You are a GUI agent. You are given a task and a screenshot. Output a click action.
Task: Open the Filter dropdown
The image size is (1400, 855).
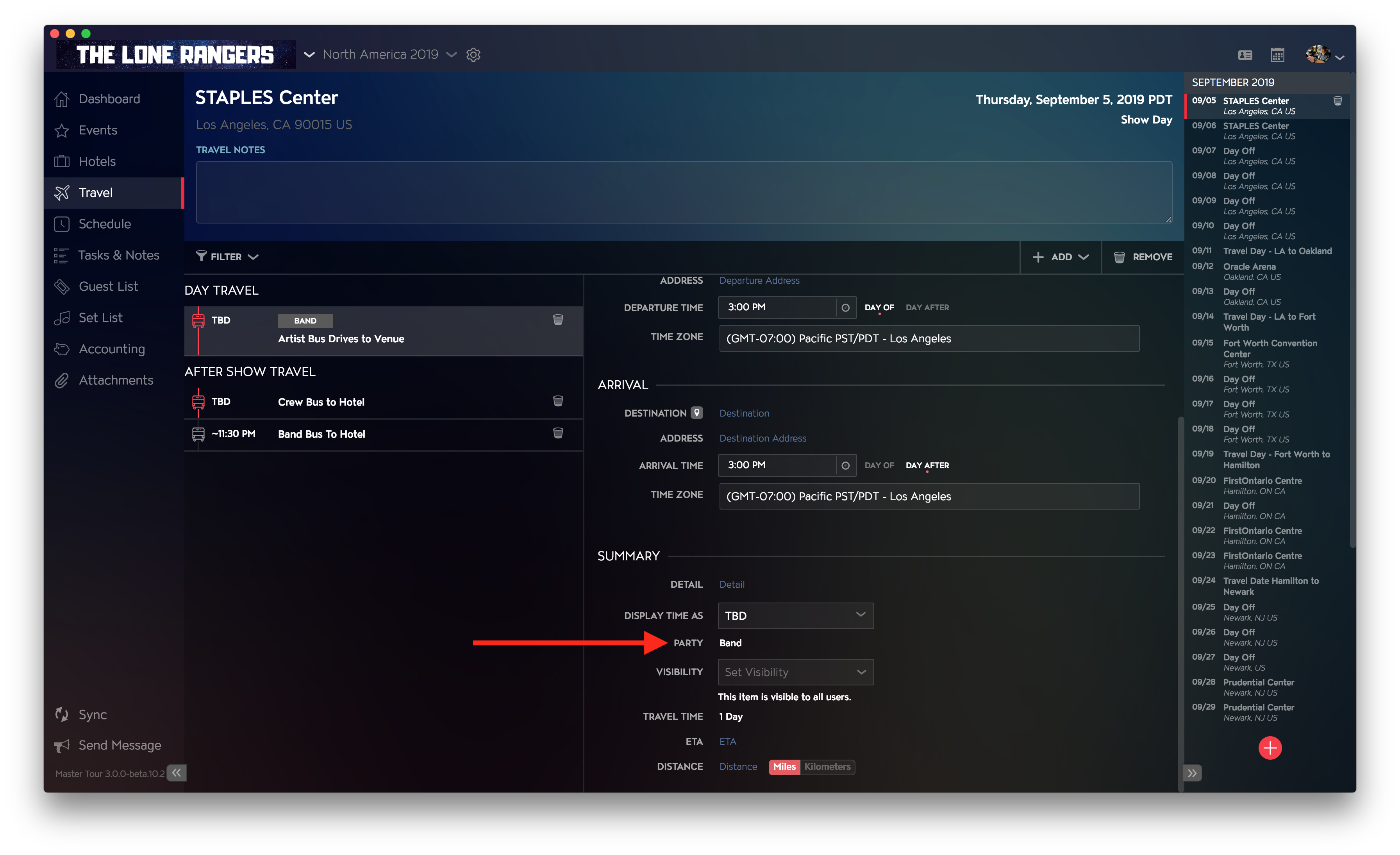click(x=227, y=257)
